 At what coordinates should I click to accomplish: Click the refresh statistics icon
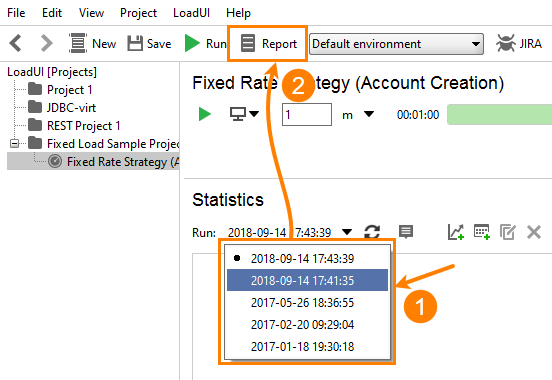click(372, 232)
